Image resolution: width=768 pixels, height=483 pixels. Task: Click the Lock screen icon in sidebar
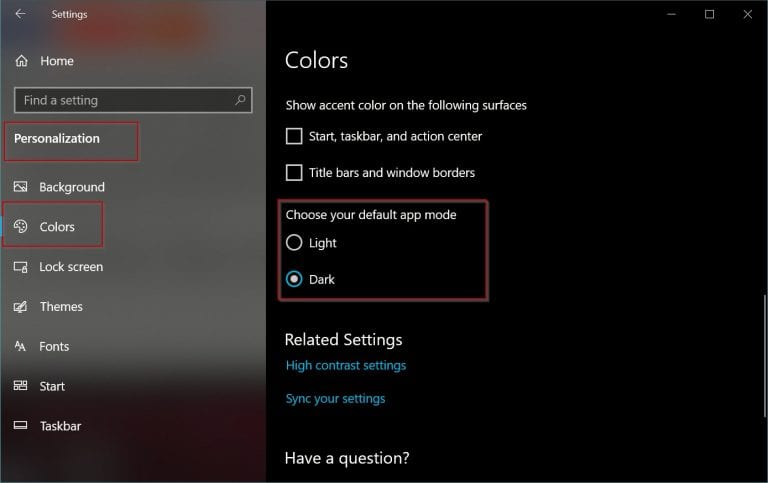[21, 266]
